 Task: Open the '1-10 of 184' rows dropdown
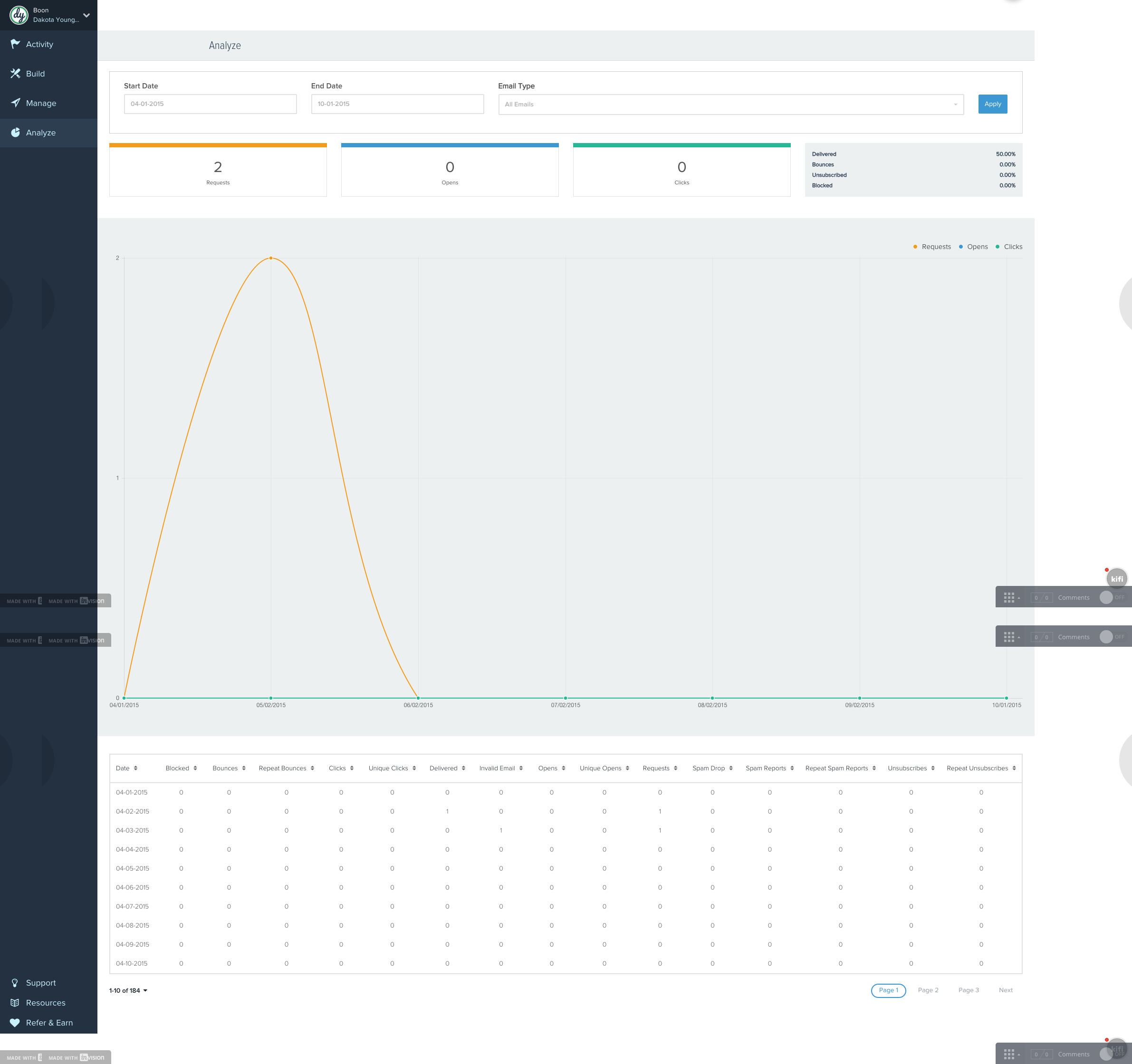coord(128,990)
